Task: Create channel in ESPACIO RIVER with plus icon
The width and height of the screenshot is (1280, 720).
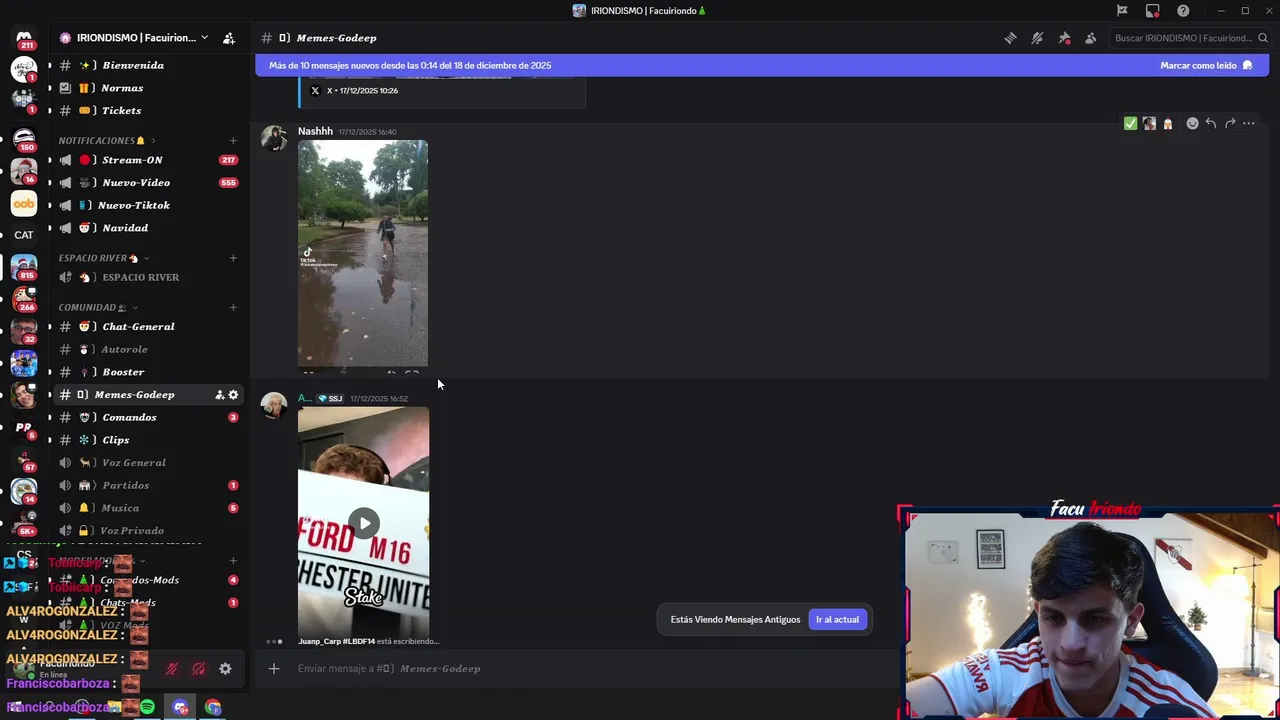Action: tap(233, 258)
